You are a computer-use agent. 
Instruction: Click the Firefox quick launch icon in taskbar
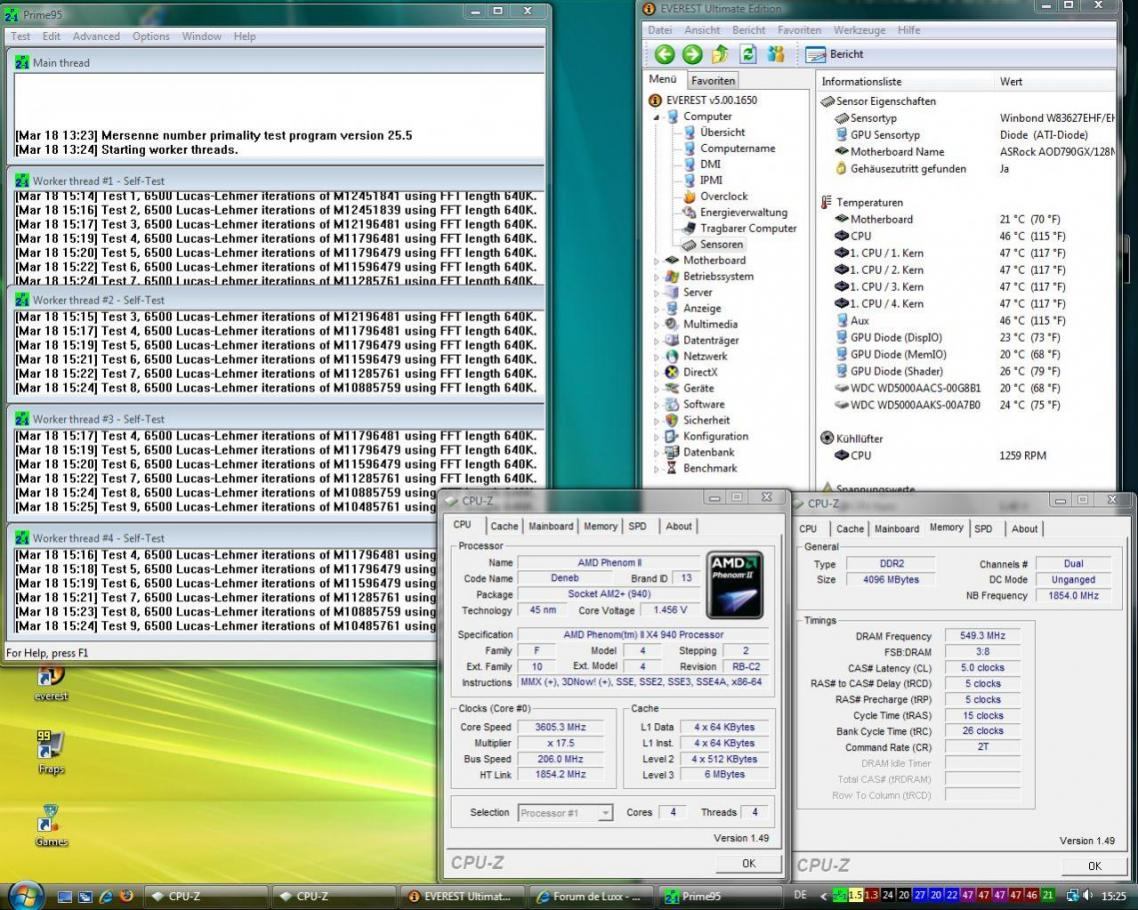point(126,897)
